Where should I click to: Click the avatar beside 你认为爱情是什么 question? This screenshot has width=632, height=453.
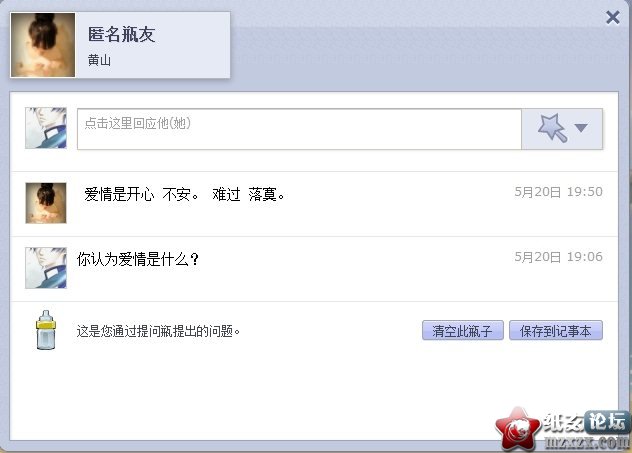(46, 268)
